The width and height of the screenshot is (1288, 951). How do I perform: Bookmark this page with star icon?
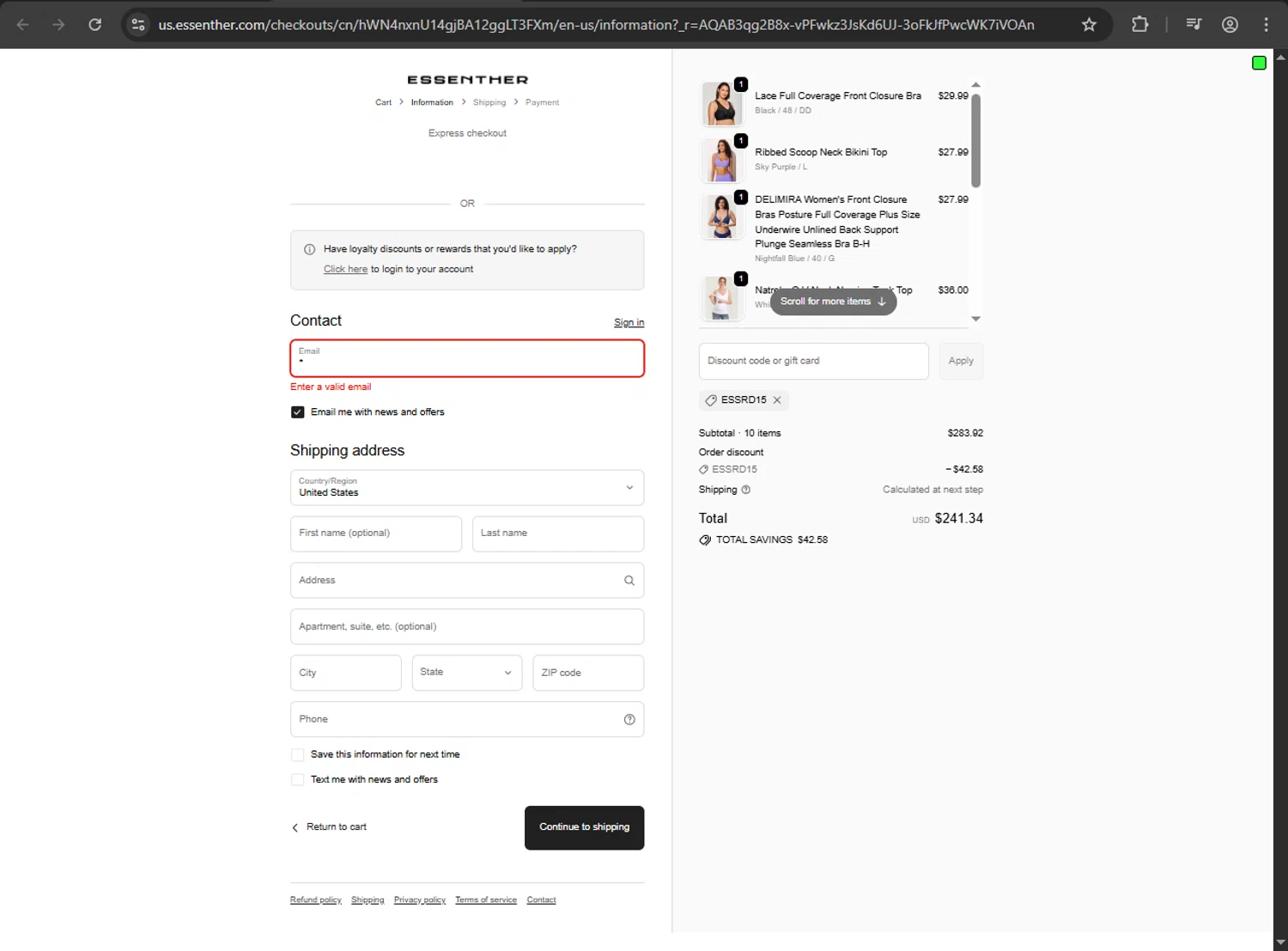[1089, 25]
